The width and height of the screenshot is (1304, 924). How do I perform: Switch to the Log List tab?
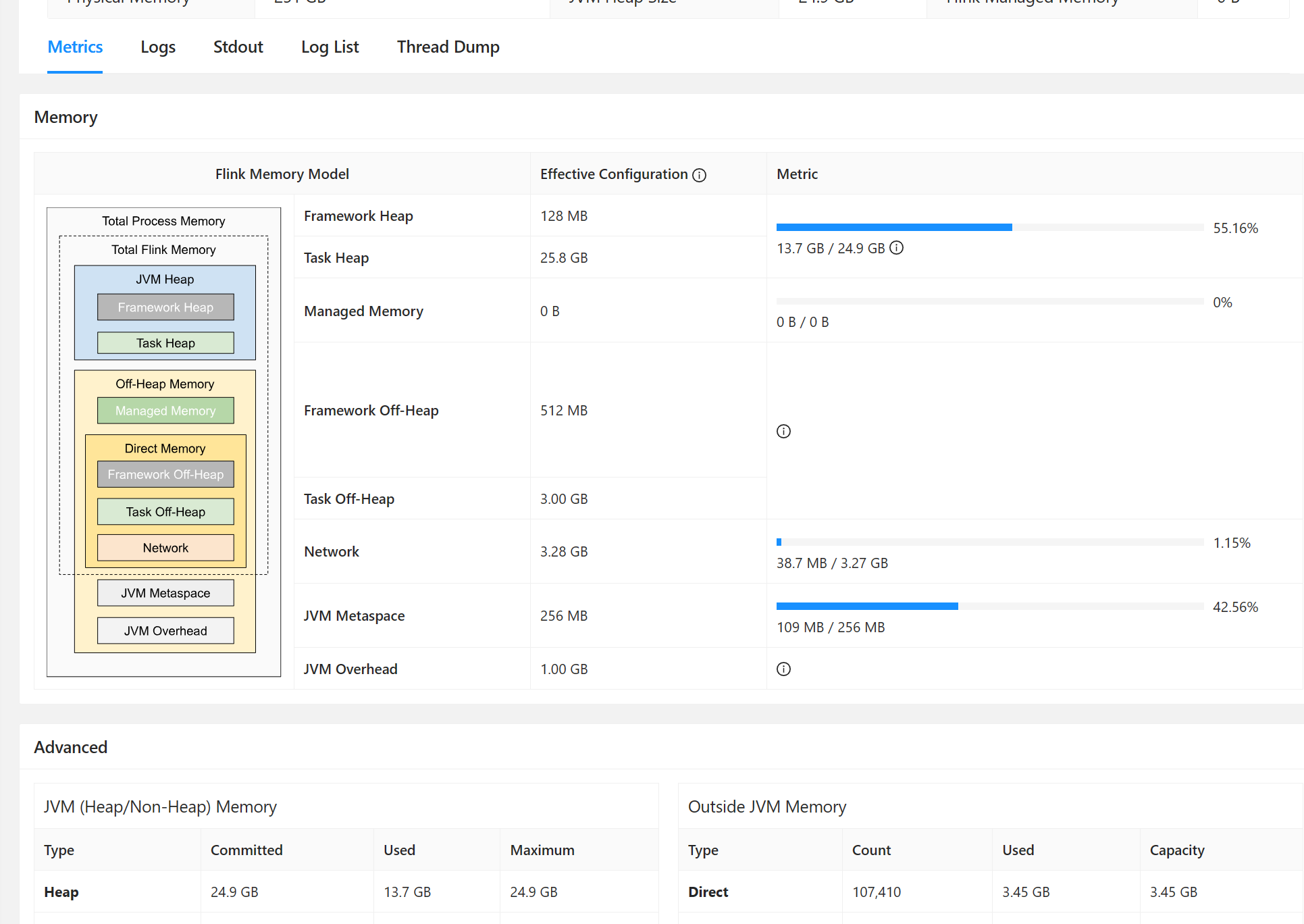point(330,47)
